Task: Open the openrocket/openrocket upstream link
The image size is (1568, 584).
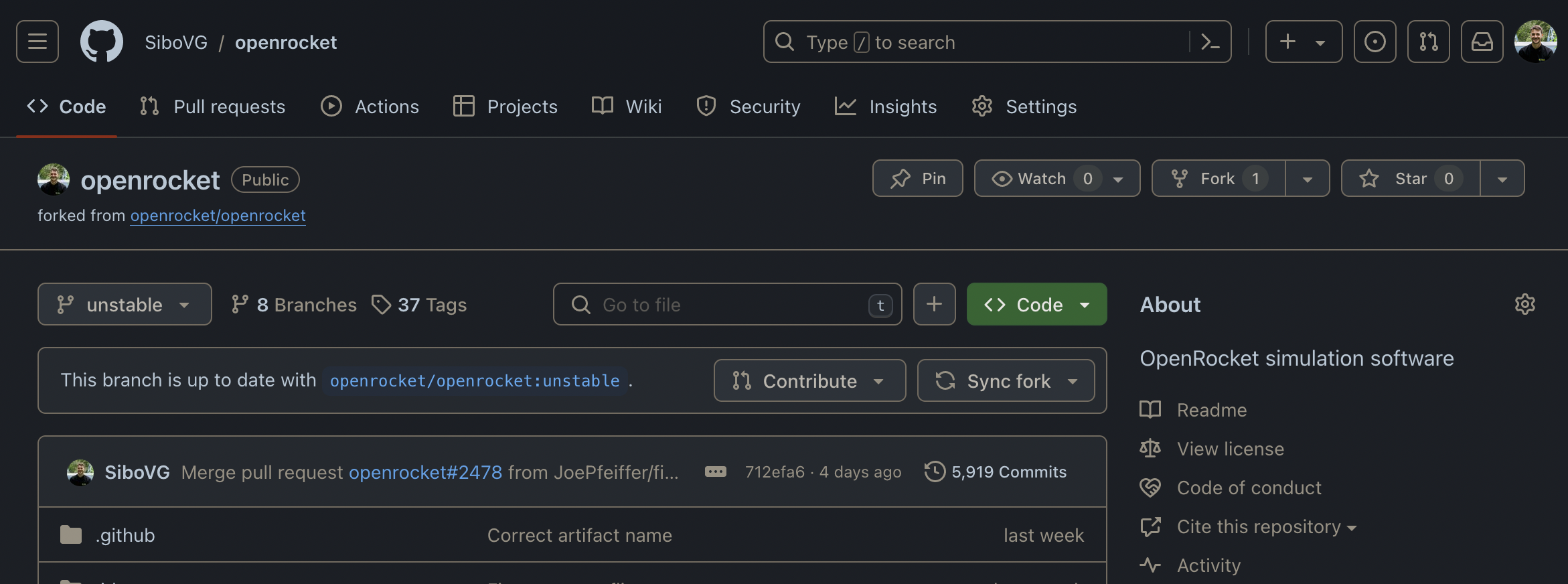Action: 218,216
